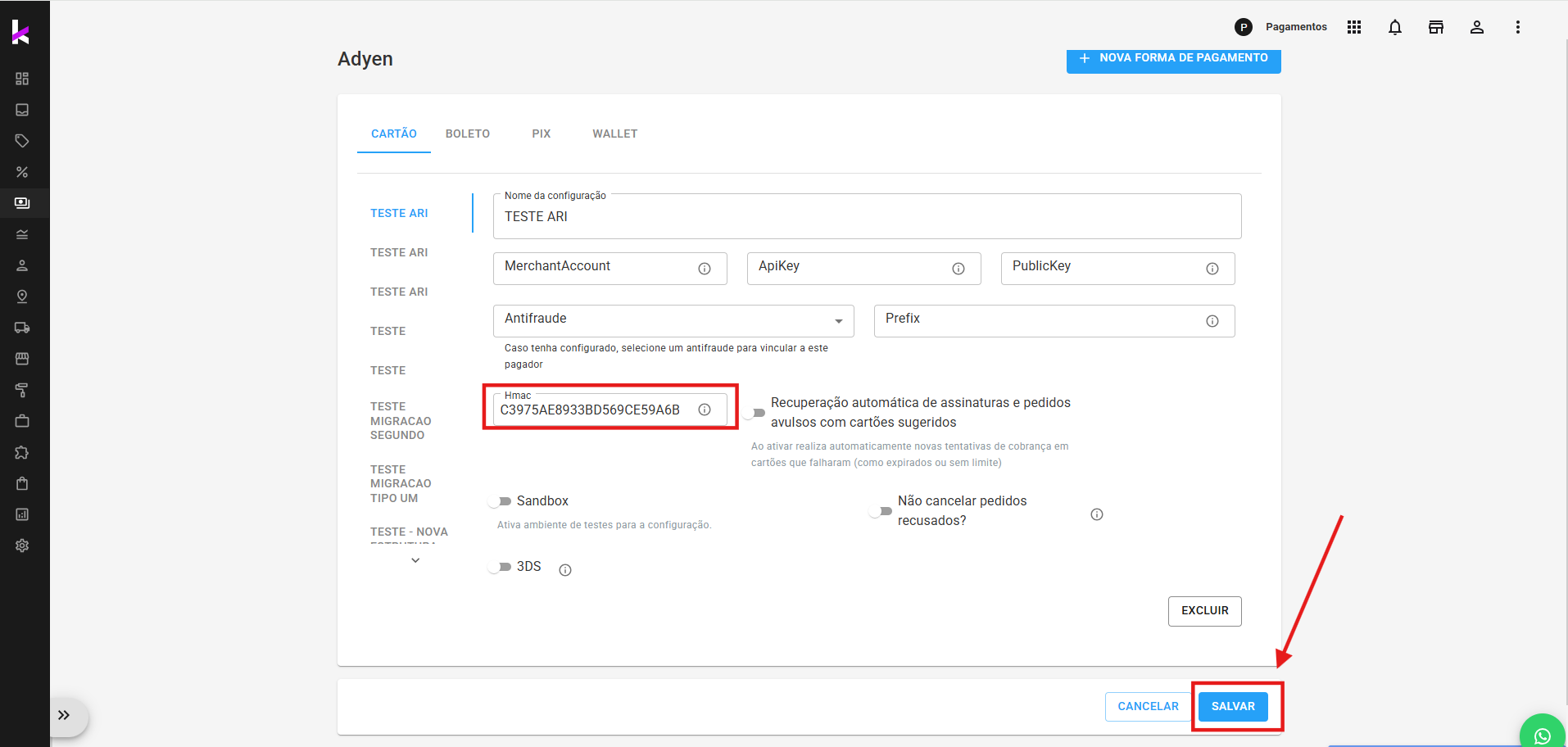The image size is (1568, 747).
Task: Select the TESTE MIGRACAO TIPO UM configuration
Action: (401, 484)
